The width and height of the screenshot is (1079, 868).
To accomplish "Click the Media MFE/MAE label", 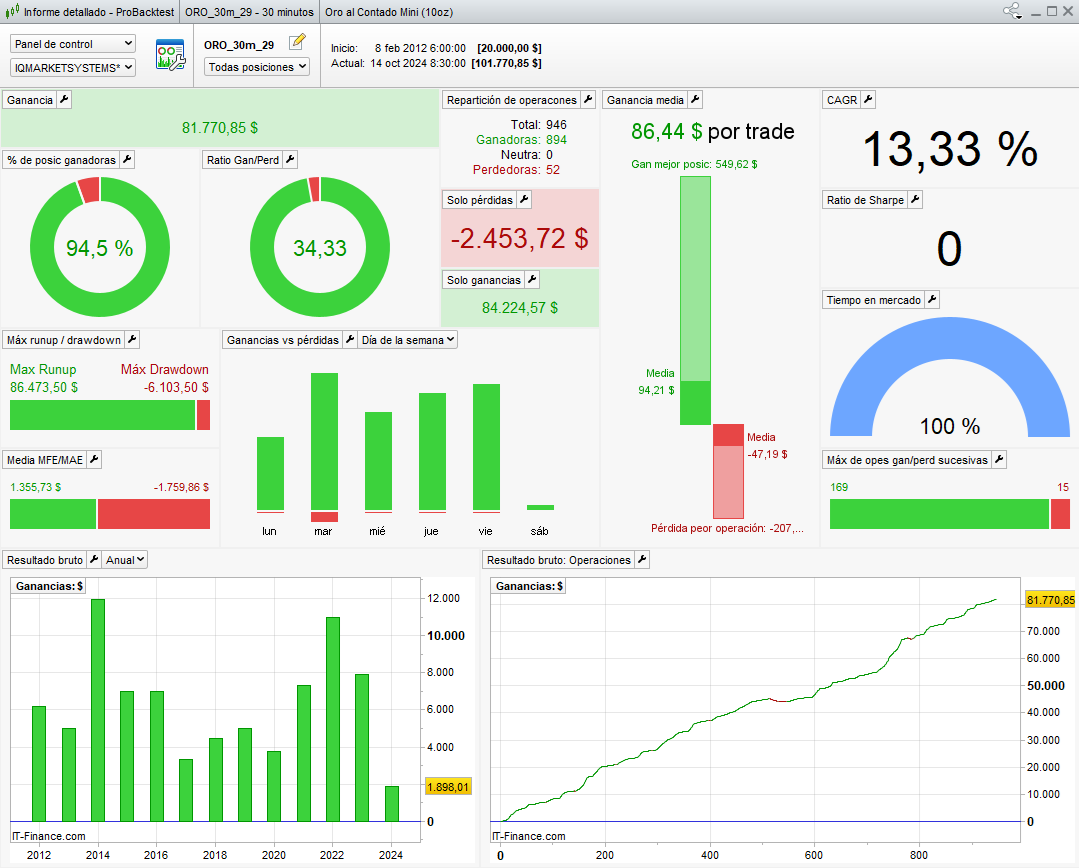I will tap(45, 460).
